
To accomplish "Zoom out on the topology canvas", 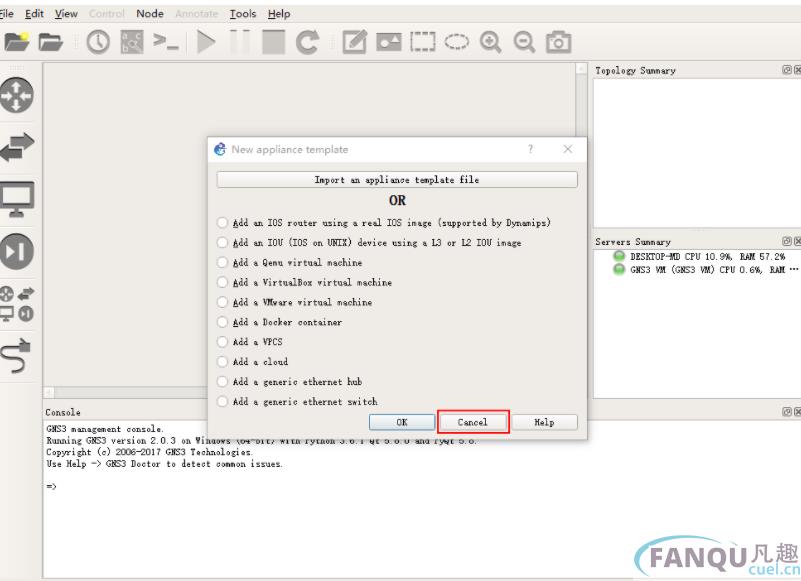I will click(x=524, y=42).
